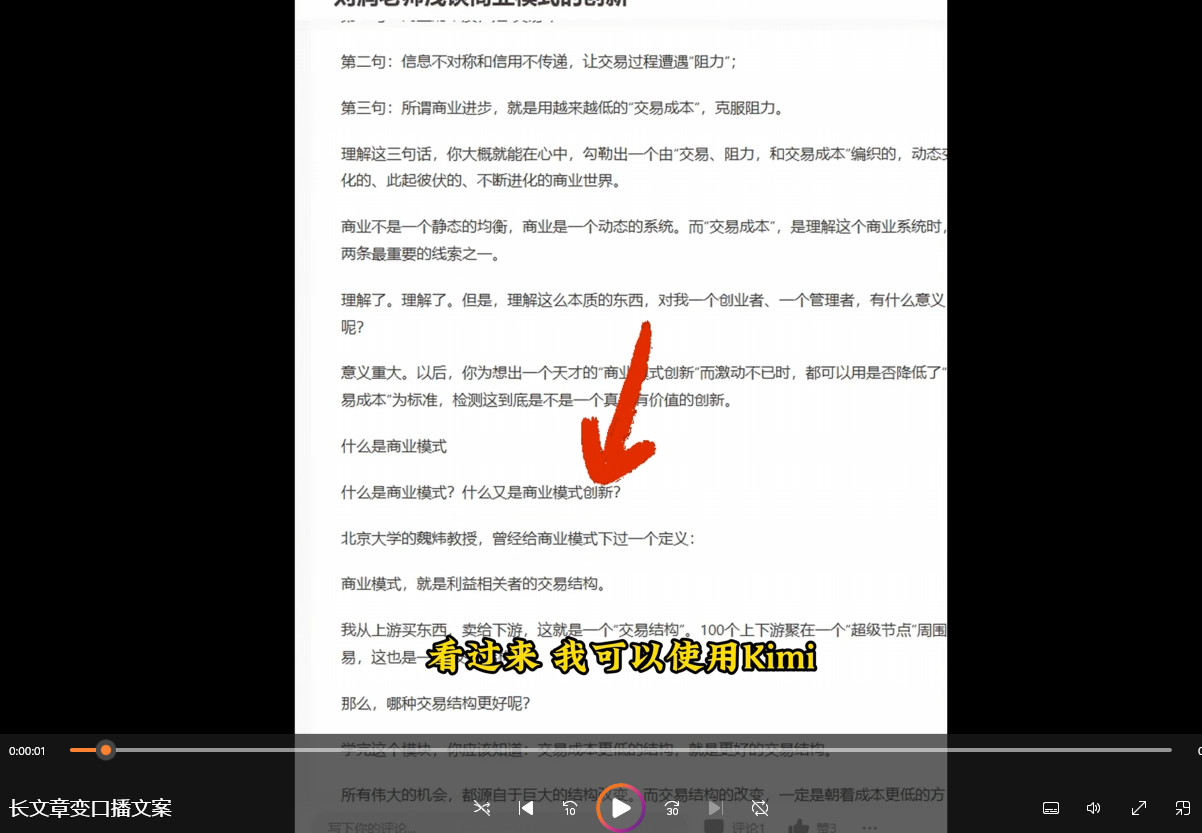Switch to full screen mode
Image resolution: width=1202 pixels, height=833 pixels.
click(1138, 808)
